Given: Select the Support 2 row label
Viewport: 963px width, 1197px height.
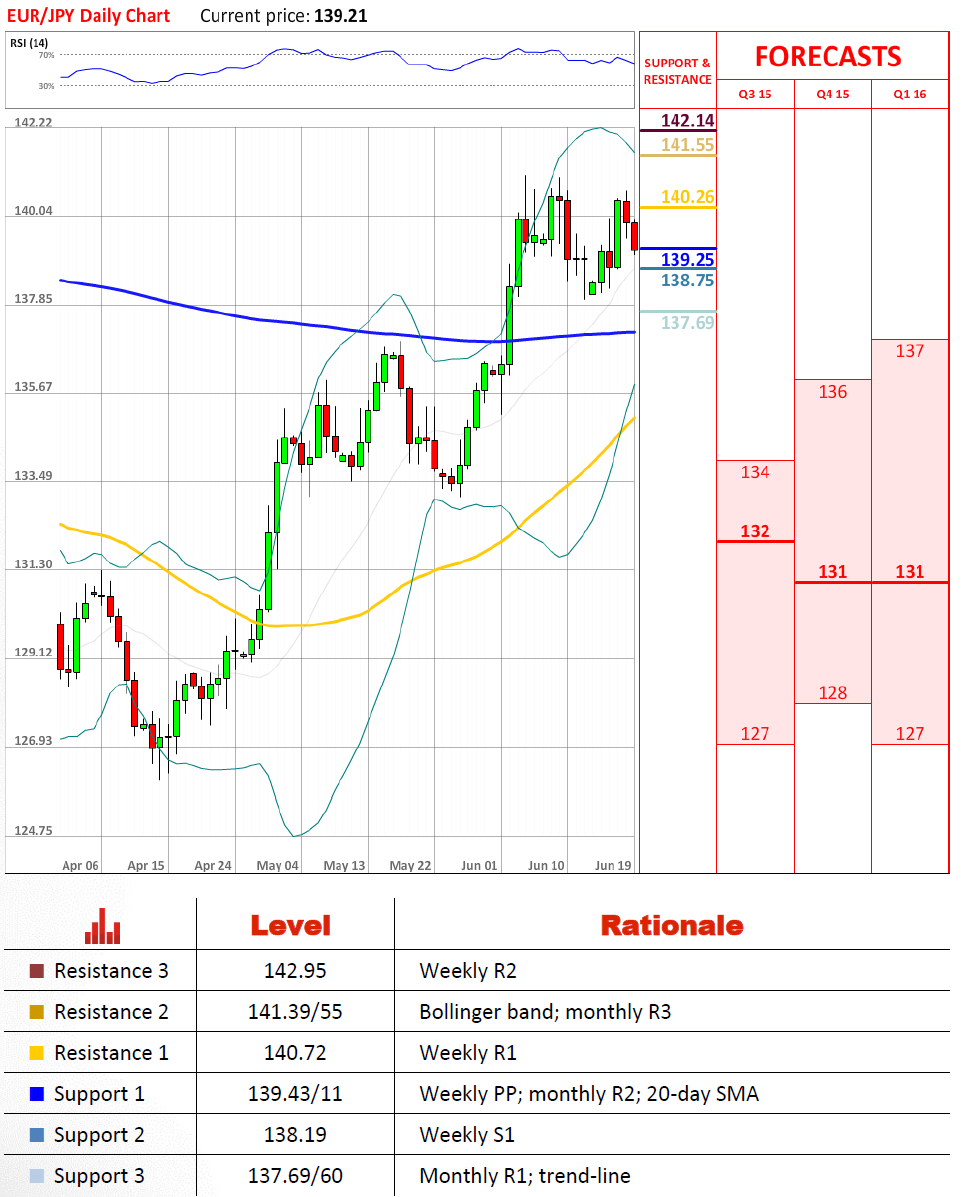Looking at the screenshot, I should [x=99, y=1136].
